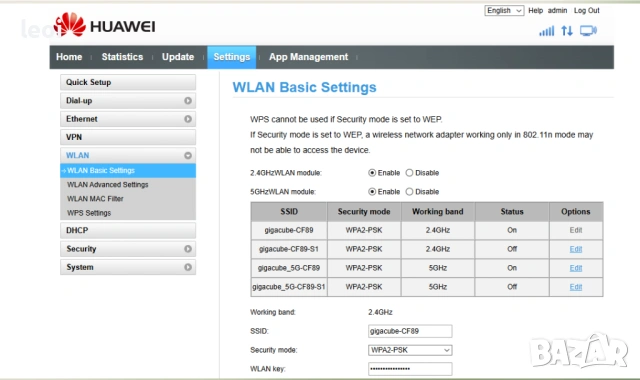Edit the gigacube-CF89-S1 network

pos(576,249)
